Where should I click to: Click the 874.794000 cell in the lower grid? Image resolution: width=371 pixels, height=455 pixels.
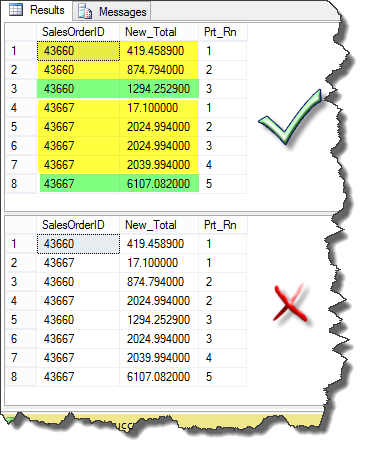coord(159,282)
